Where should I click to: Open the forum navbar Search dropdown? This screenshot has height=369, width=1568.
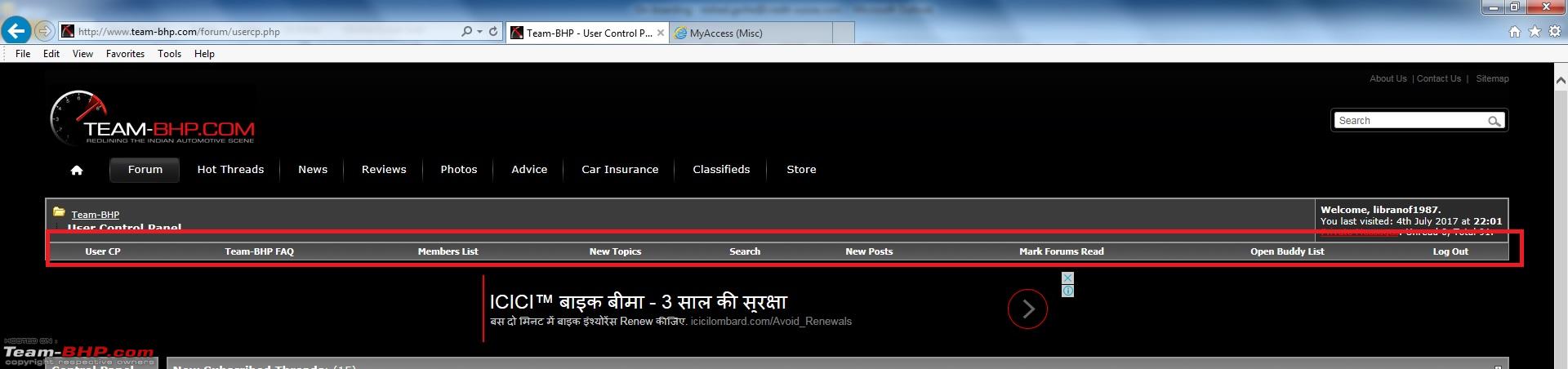point(745,251)
